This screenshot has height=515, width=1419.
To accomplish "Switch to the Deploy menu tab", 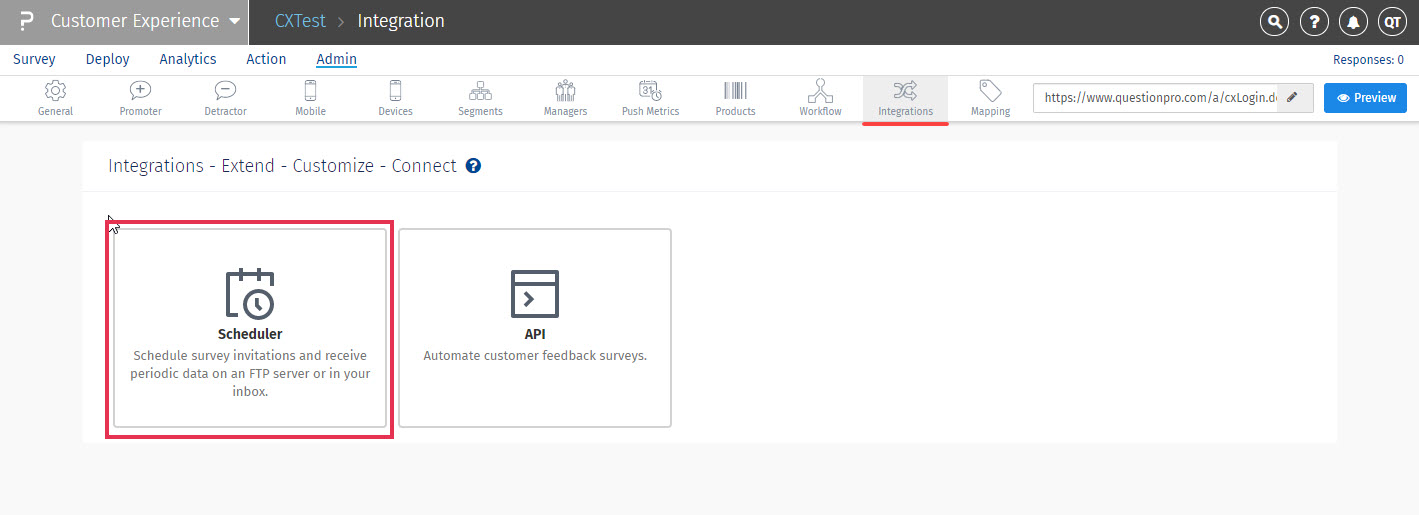I will point(108,59).
